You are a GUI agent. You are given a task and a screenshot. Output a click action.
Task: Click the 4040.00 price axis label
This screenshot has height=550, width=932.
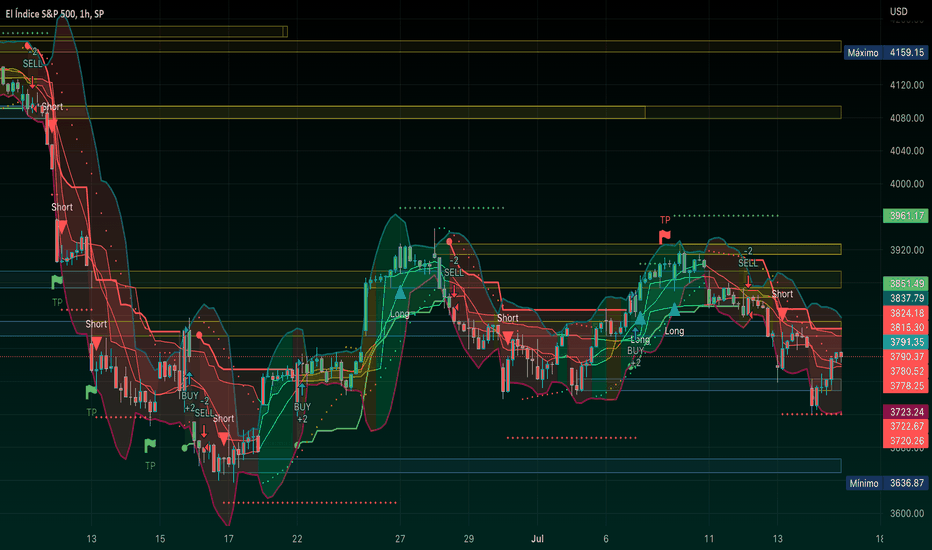[906, 150]
